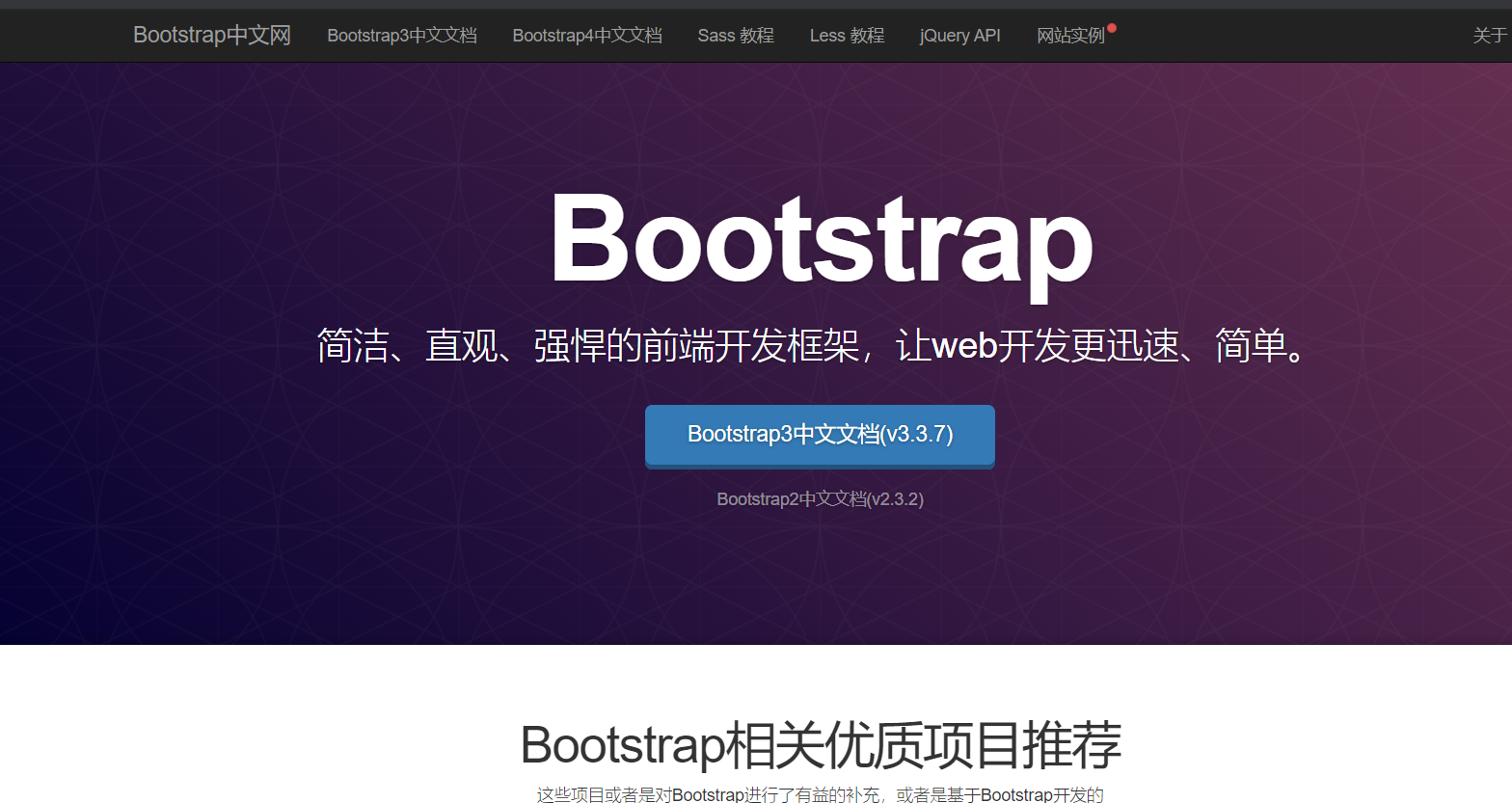Go to Sass 教程 in navbar

(736, 36)
